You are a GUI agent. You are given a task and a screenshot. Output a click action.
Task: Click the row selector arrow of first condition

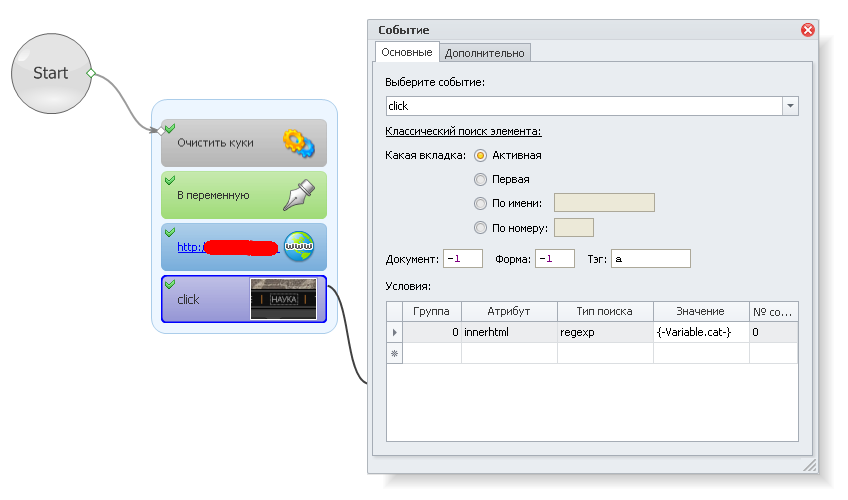pyautogui.click(x=394, y=332)
